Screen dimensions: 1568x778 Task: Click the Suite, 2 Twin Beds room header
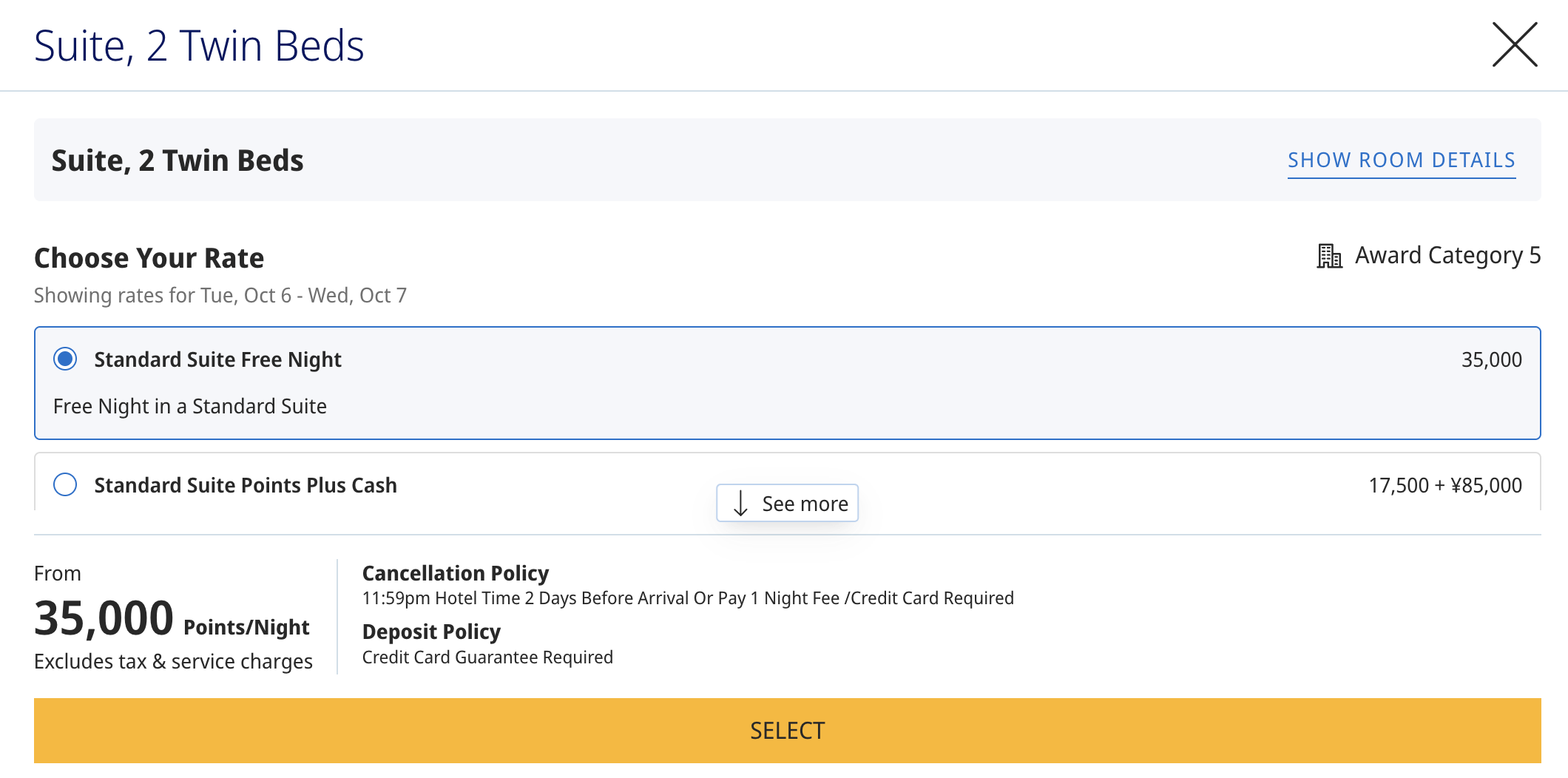178,160
